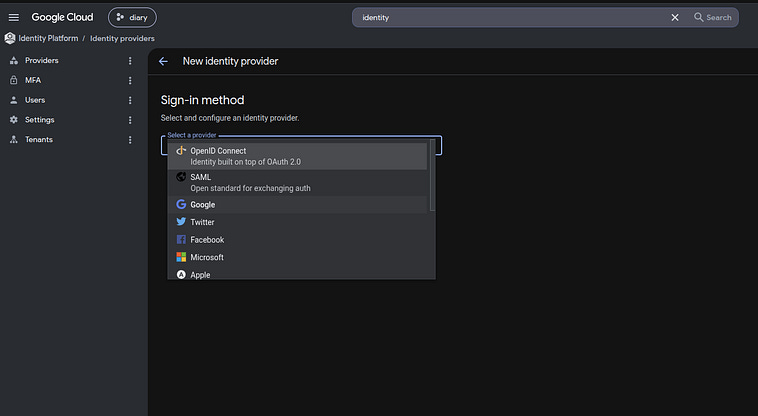Image resolution: width=758 pixels, height=416 pixels.
Task: Open the Identity Platform breadcrumb
Action: point(48,38)
